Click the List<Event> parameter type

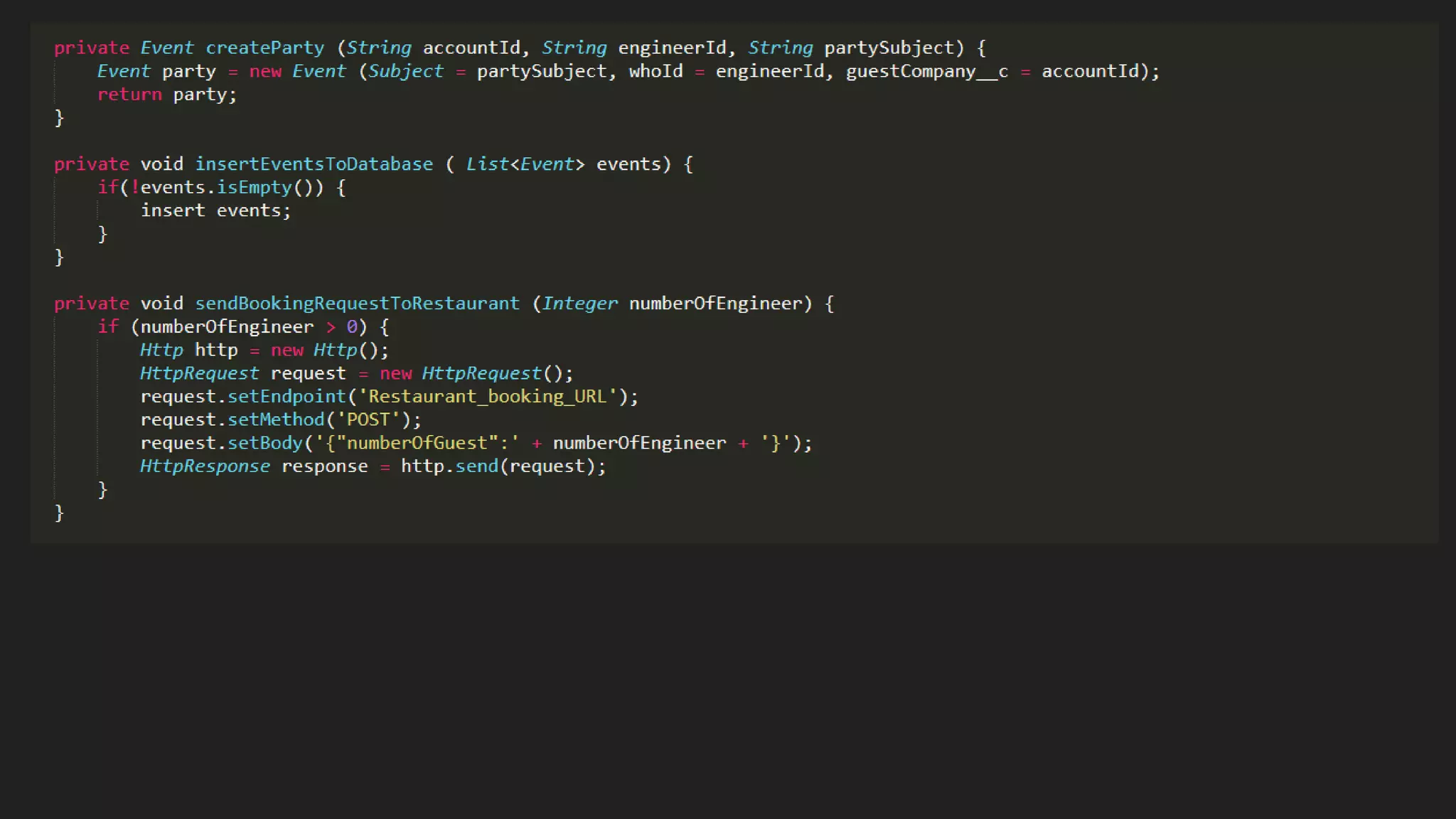[525, 164]
